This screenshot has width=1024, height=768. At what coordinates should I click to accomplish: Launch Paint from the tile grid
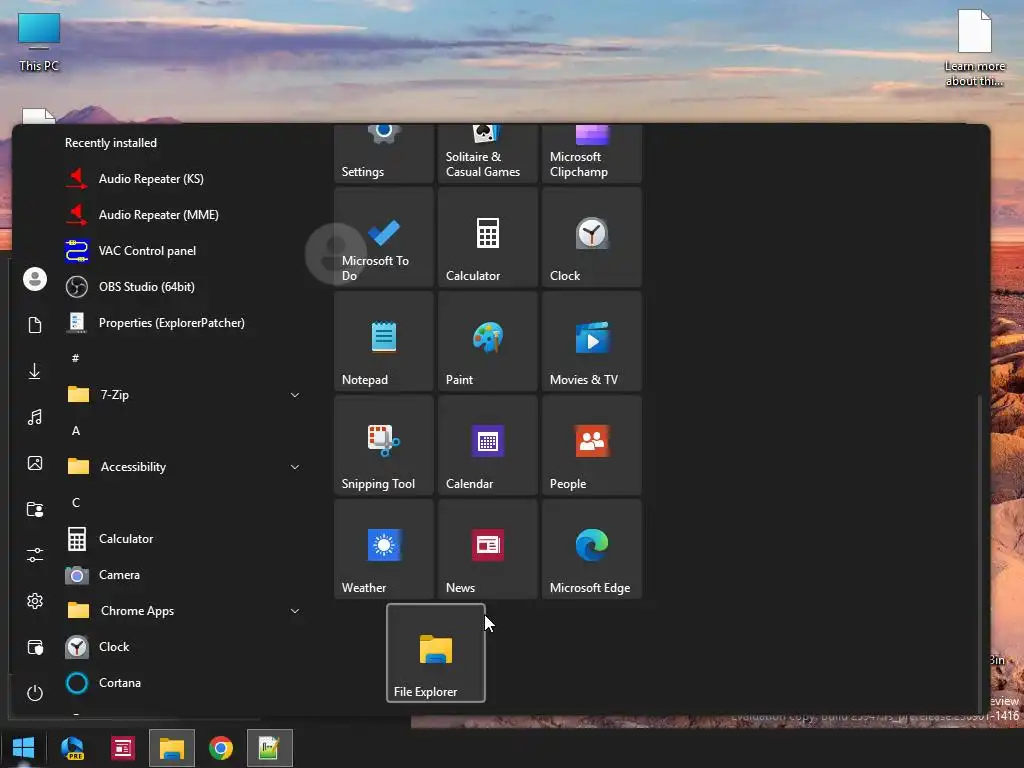tap(488, 341)
